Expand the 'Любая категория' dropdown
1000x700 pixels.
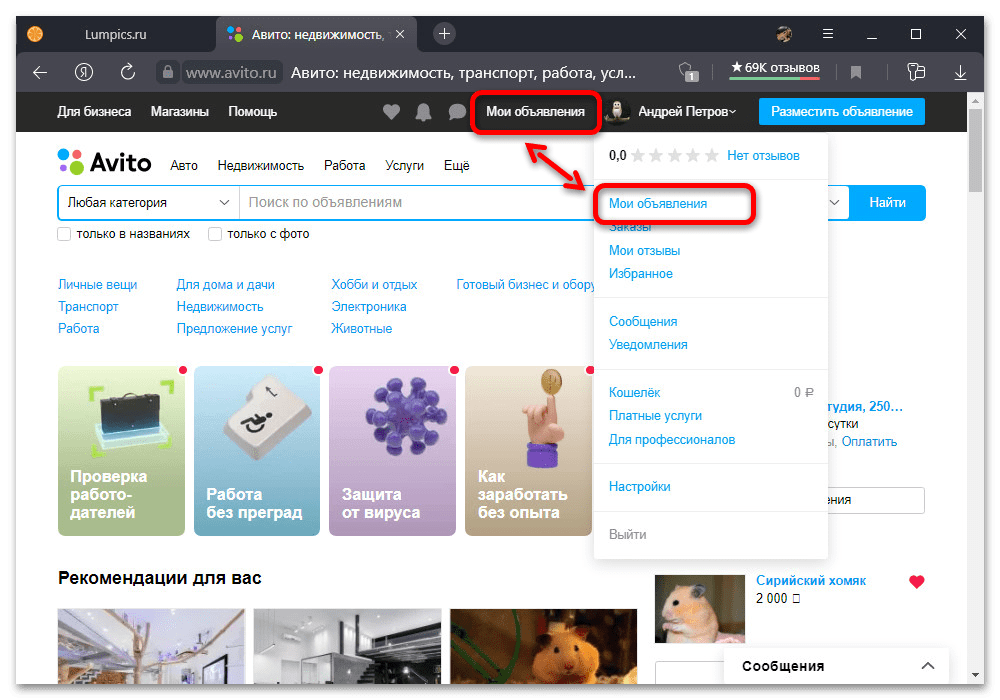pos(148,202)
